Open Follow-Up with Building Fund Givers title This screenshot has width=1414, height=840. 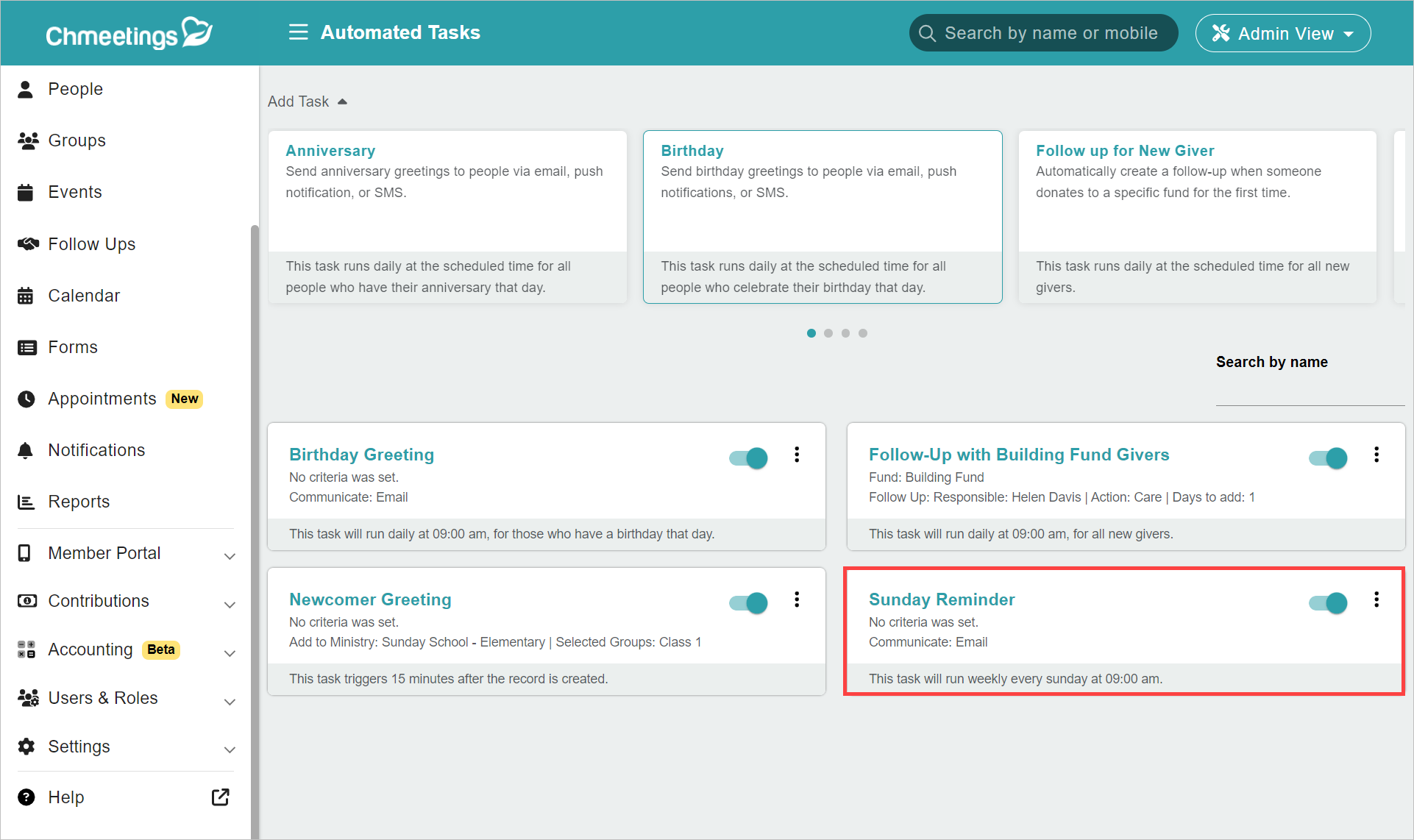click(1019, 455)
